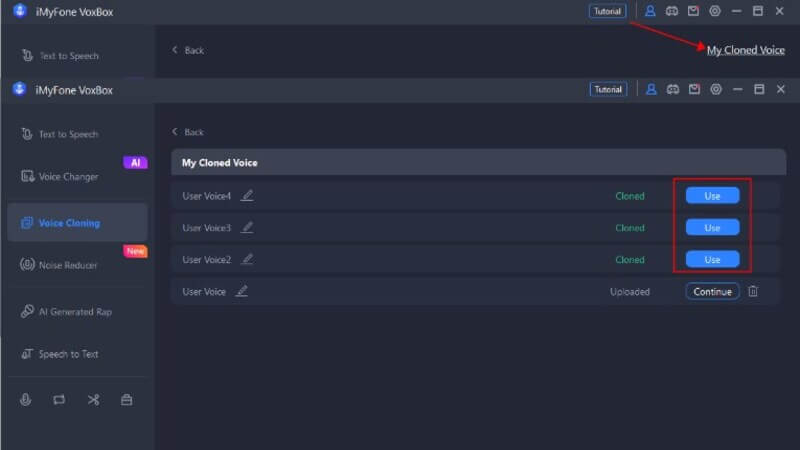Viewport: 800px width, 450px height.
Task: Minimize the front VoxBox window
Action: 738,89
